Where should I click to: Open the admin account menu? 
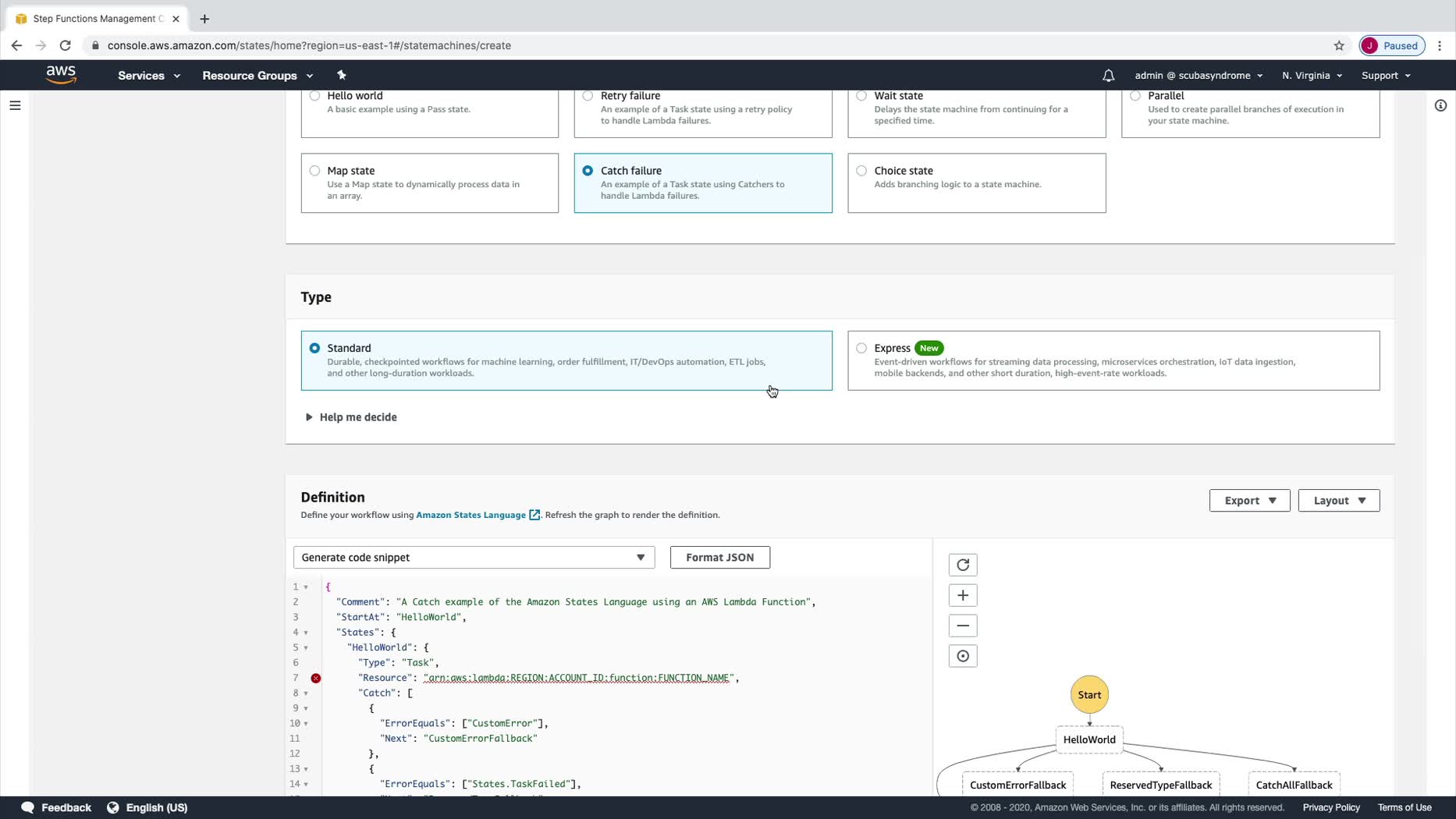pyautogui.click(x=1199, y=76)
